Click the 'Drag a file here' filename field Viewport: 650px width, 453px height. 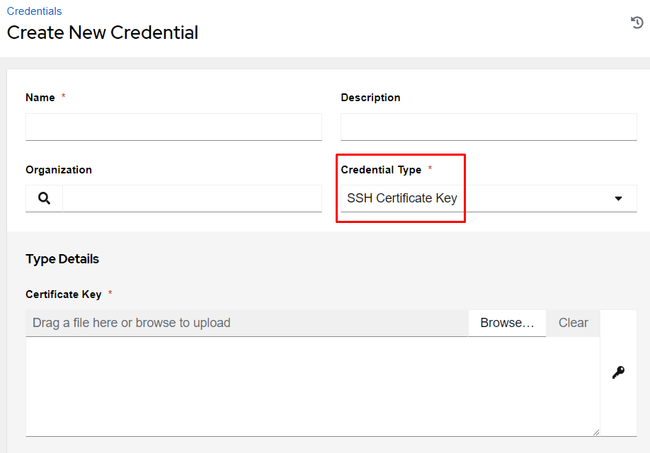[247, 323]
